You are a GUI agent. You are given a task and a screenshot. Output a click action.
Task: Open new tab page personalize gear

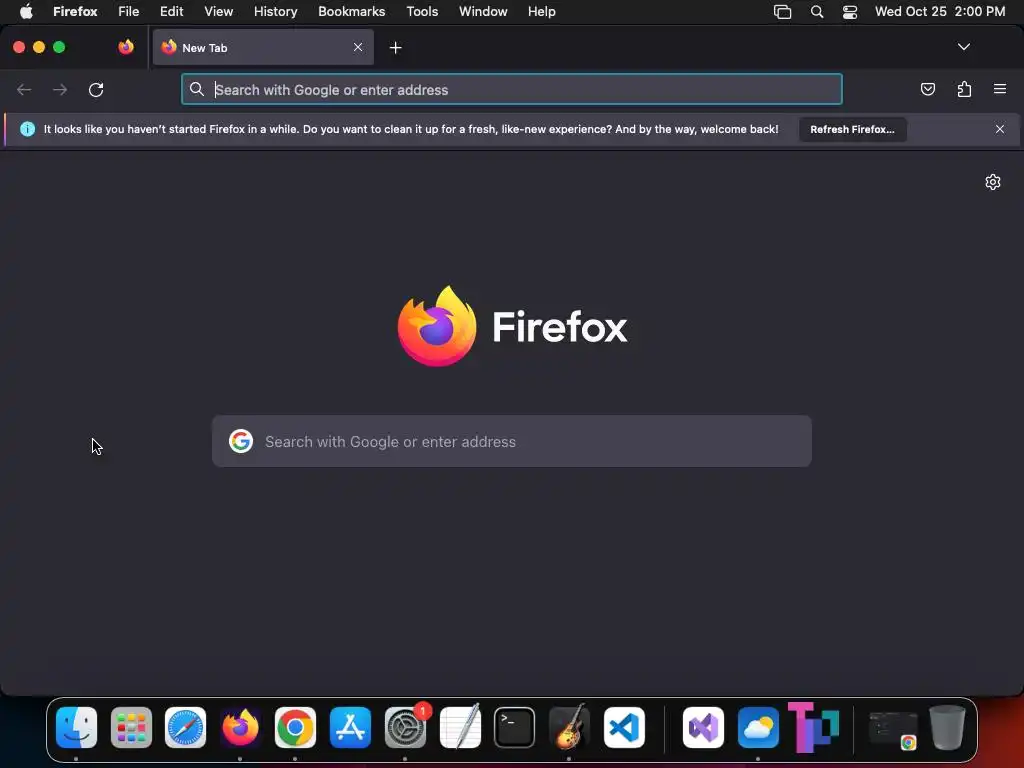[993, 182]
